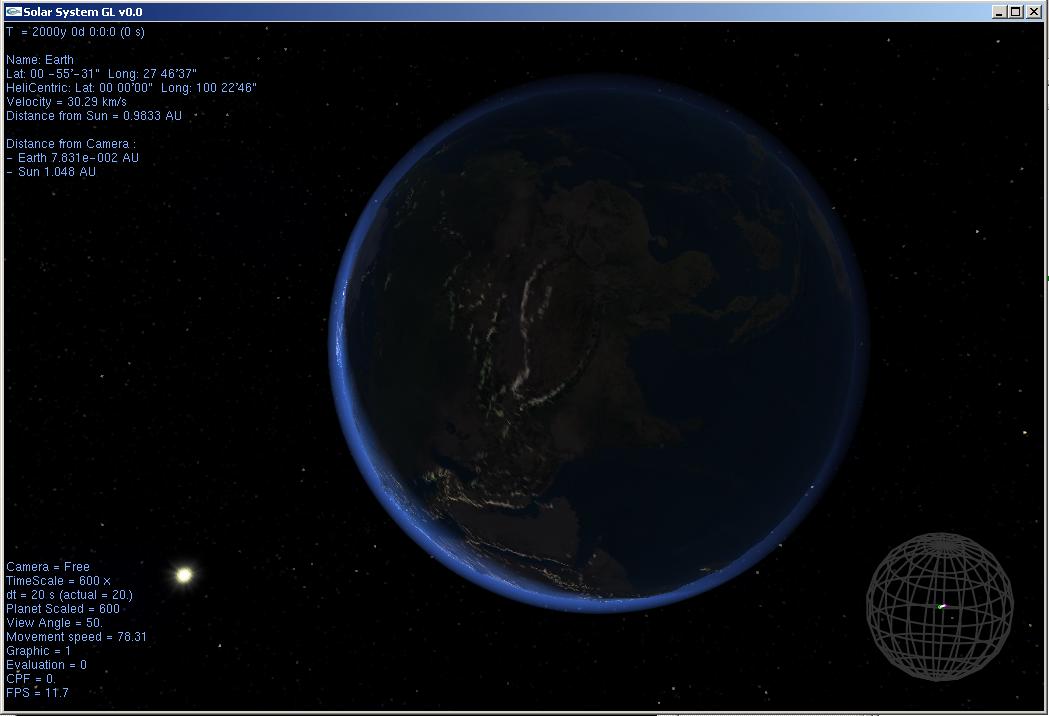Click 'Velocity = 30.29 km/s' text
This screenshot has height=716, width=1049.
click(66, 102)
